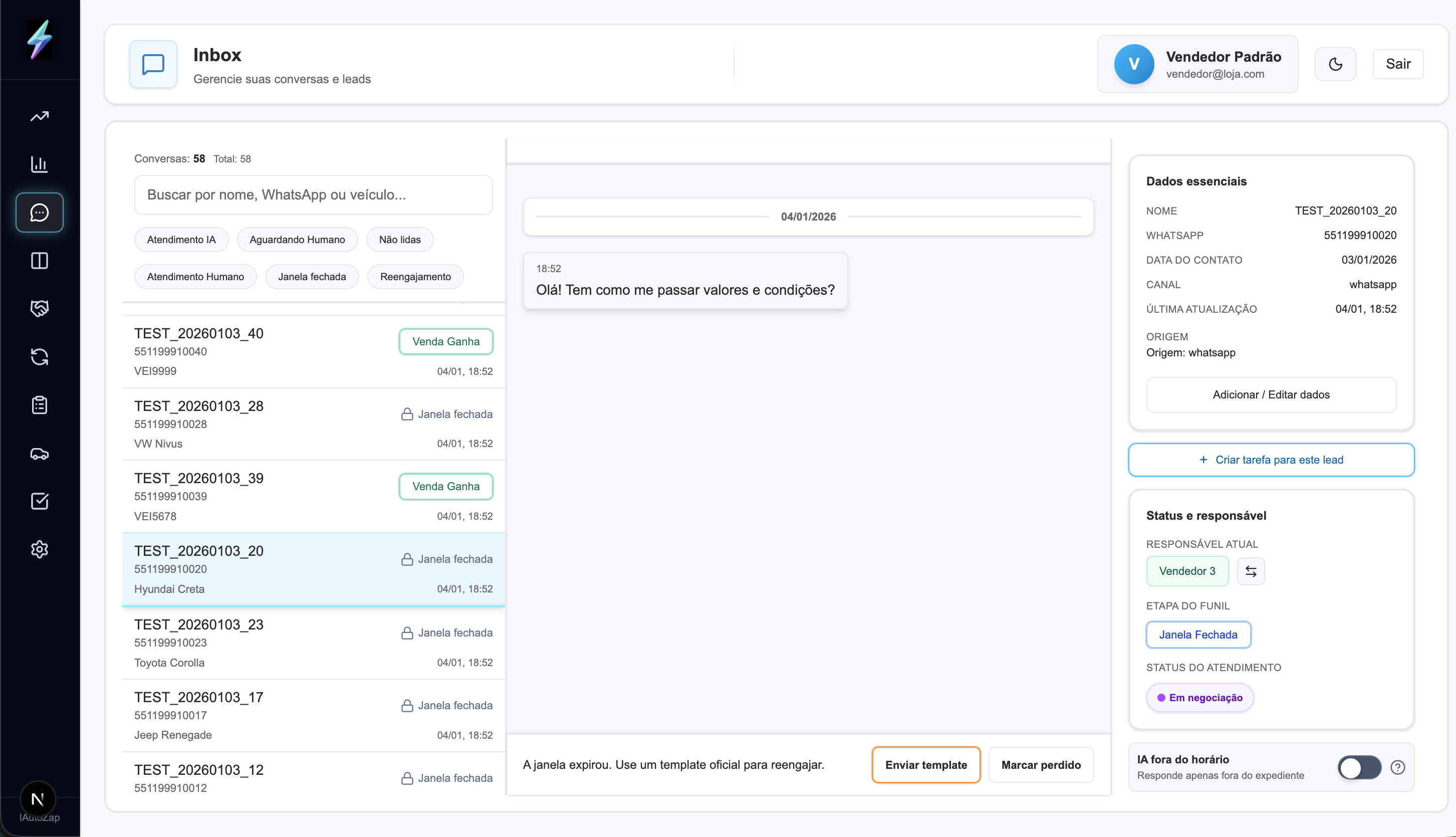
Task: Click the conversation search field
Action: click(313, 195)
